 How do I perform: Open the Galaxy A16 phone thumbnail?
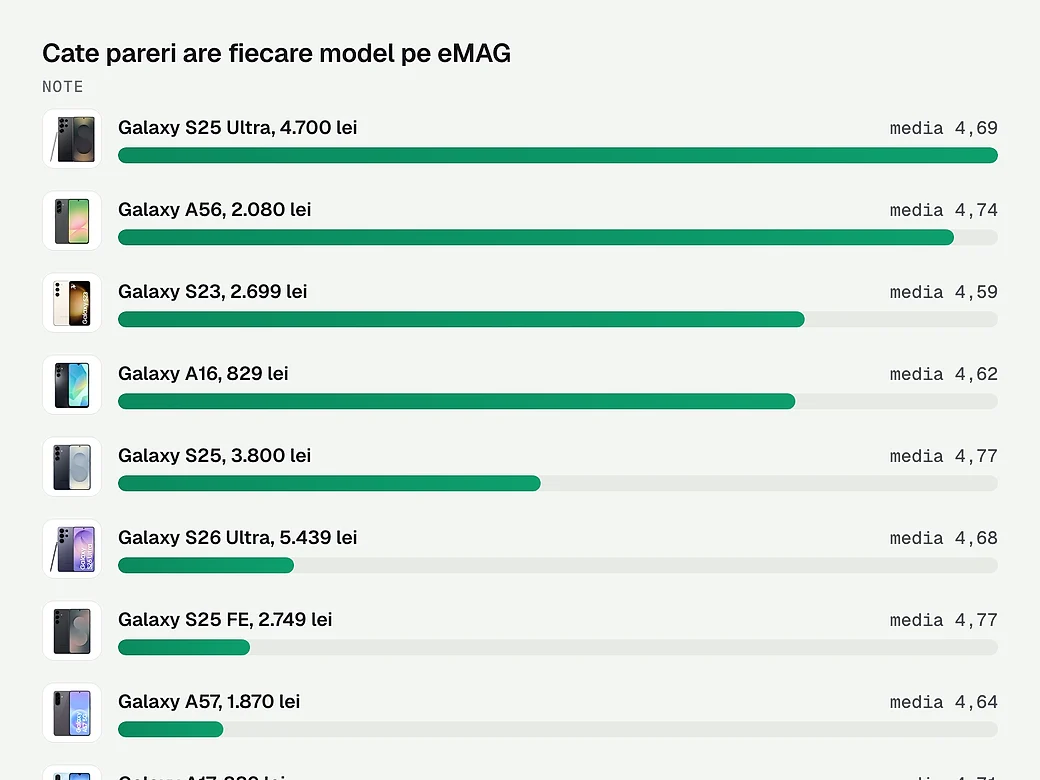click(x=72, y=385)
